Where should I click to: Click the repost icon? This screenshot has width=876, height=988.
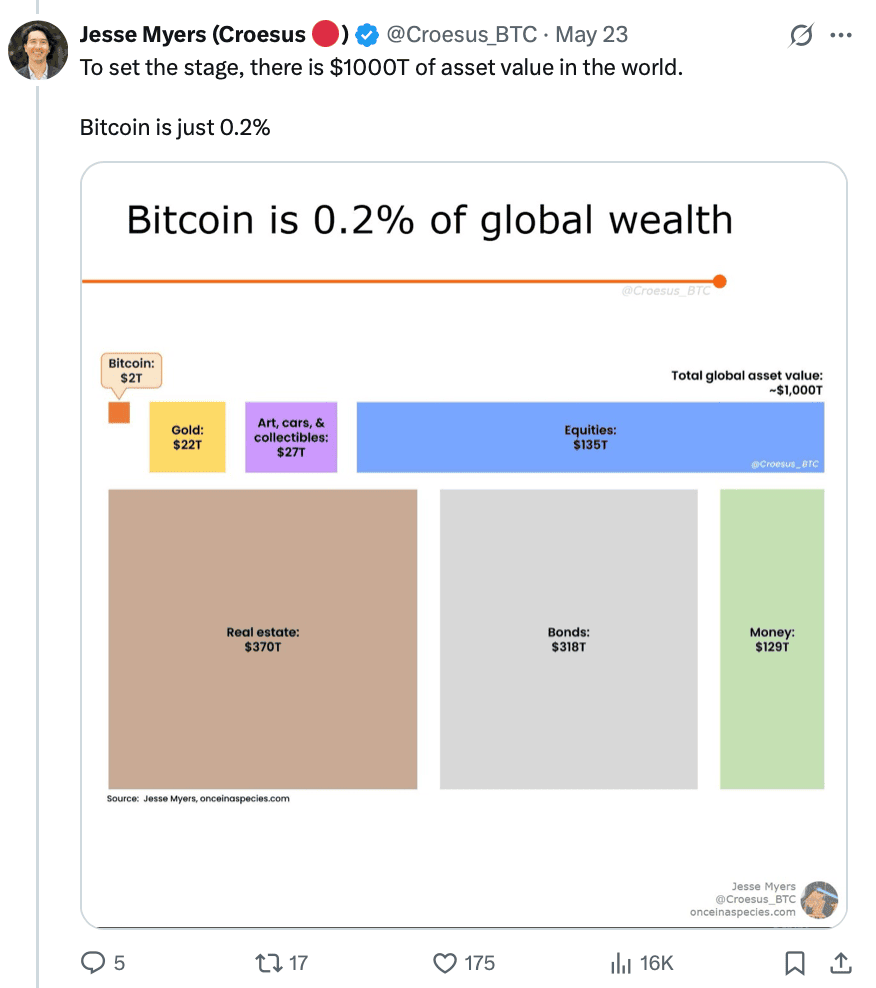point(270,963)
